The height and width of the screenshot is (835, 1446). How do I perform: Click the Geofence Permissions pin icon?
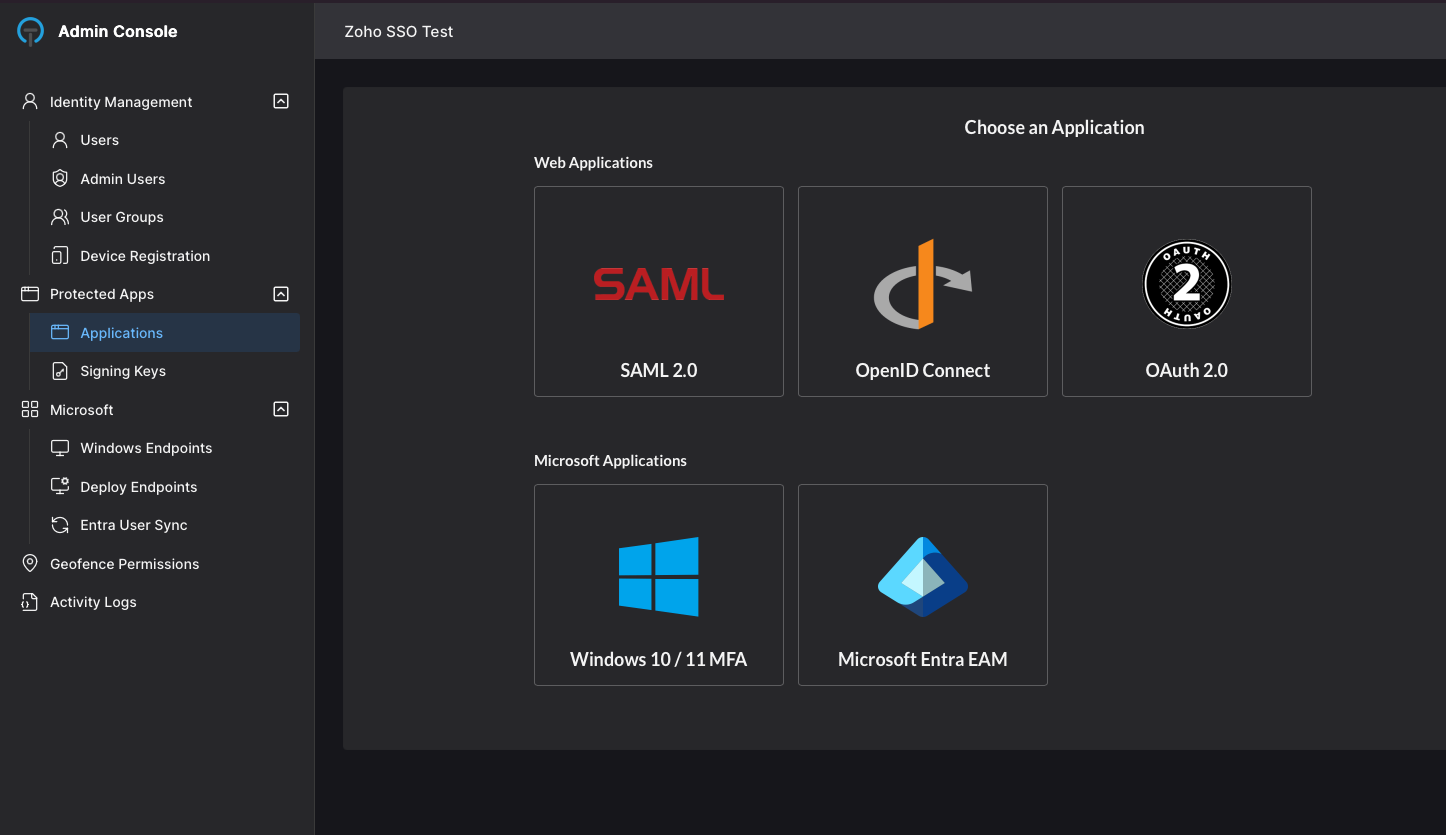tap(30, 564)
